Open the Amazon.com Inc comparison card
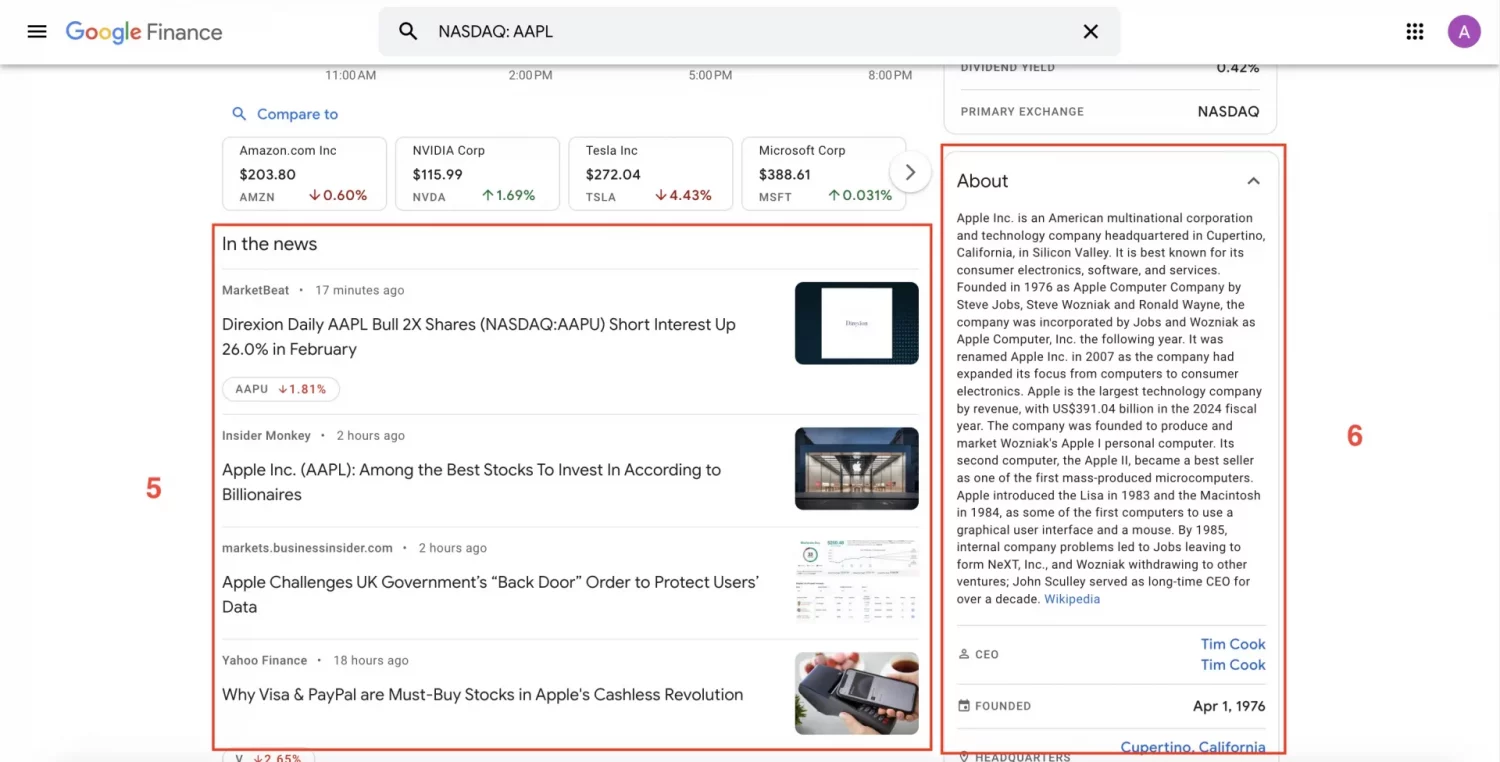1500x762 pixels. (x=304, y=174)
